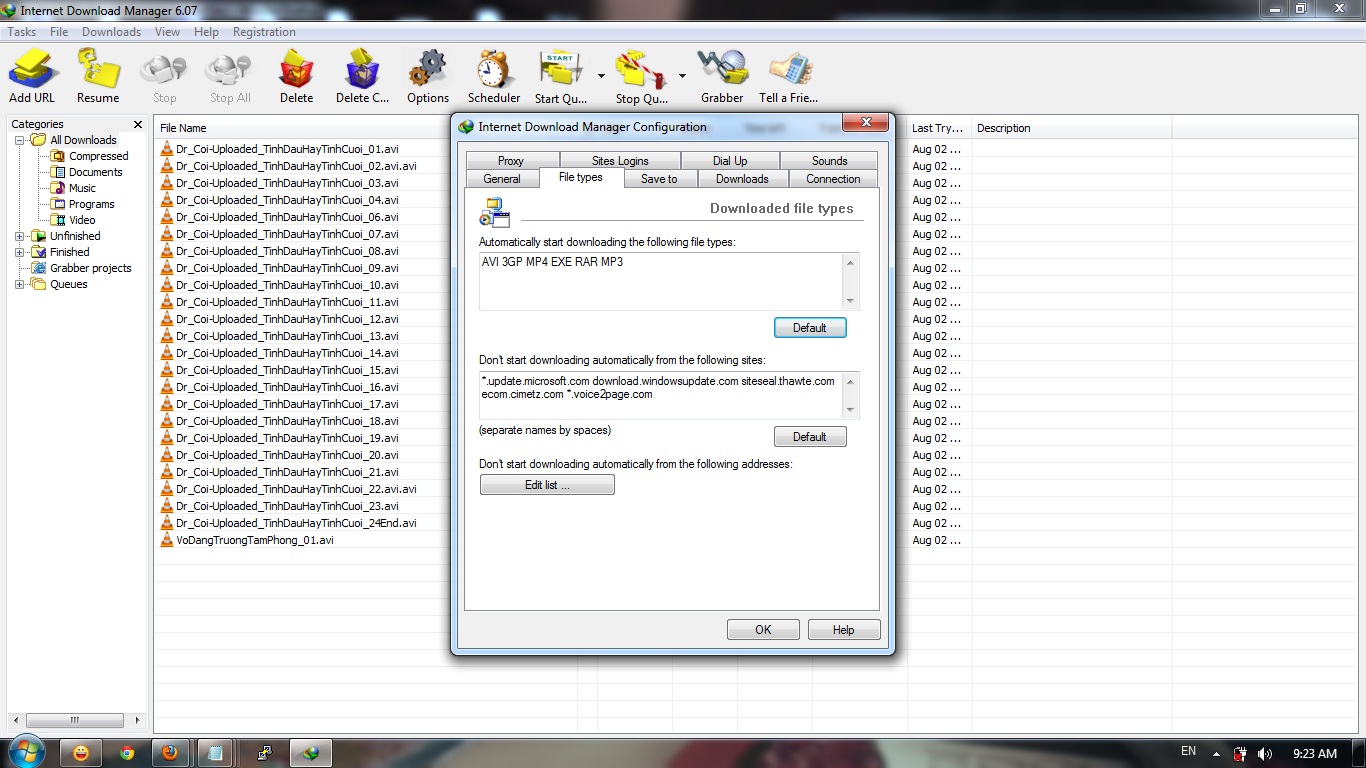The height and width of the screenshot is (768, 1366).
Task: Select Dr_Coi-Uploaded_TinhDauHayTinhCuoi_24End.avi row
Action: coord(288,523)
